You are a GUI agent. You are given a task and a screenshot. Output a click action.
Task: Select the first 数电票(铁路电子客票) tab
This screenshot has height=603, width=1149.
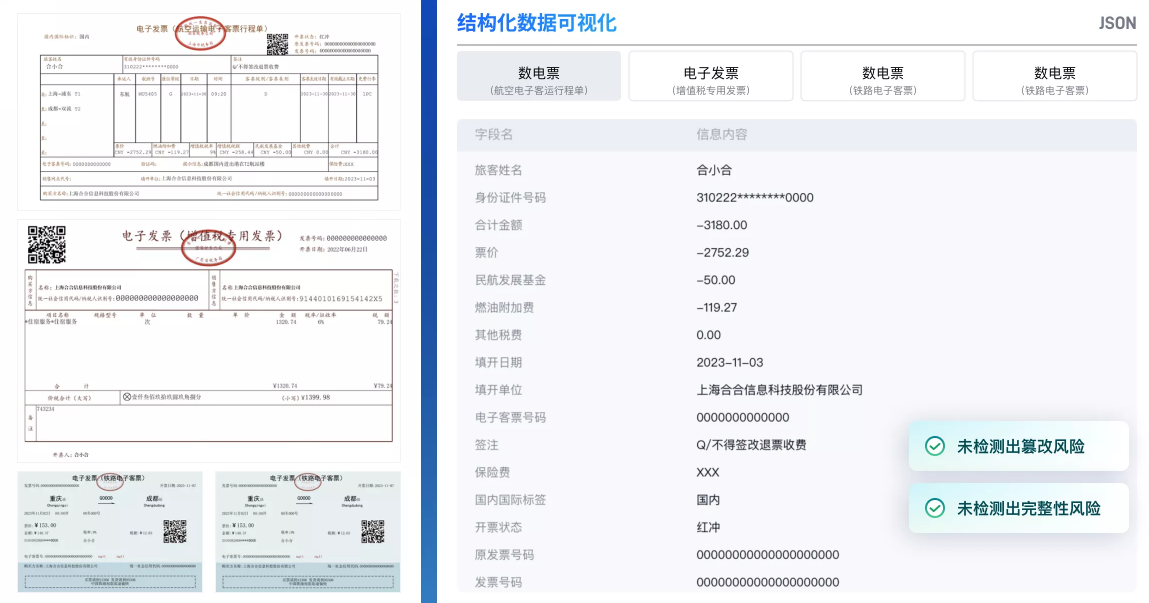coord(883,75)
